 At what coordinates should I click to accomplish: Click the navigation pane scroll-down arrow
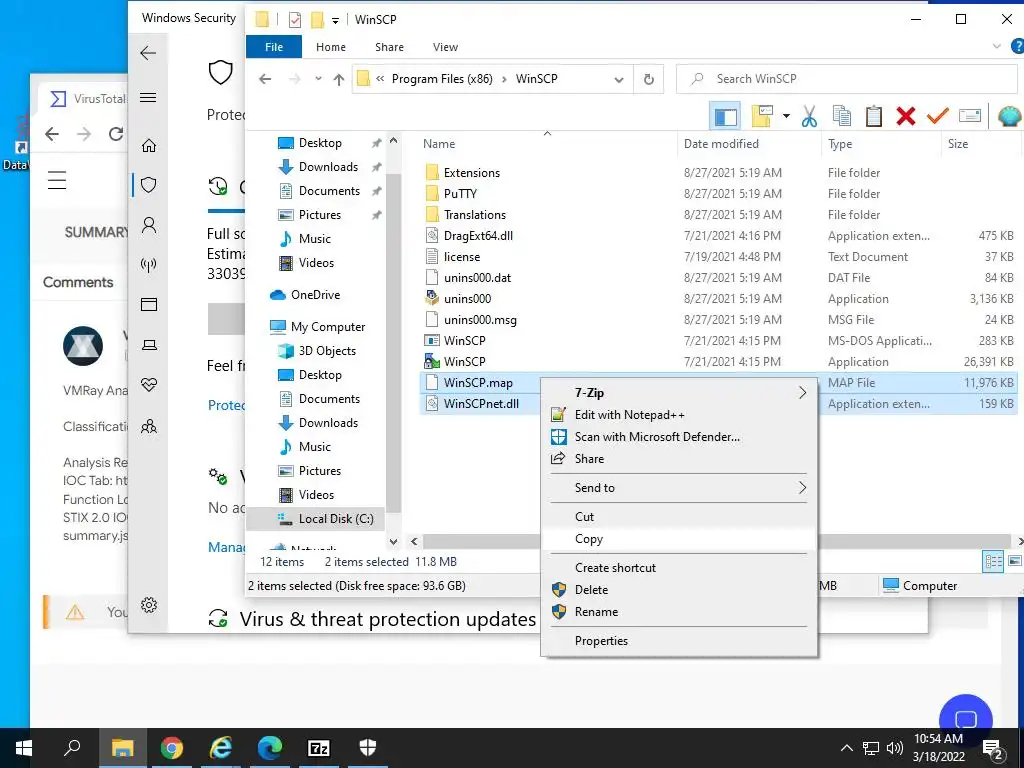[x=393, y=541]
